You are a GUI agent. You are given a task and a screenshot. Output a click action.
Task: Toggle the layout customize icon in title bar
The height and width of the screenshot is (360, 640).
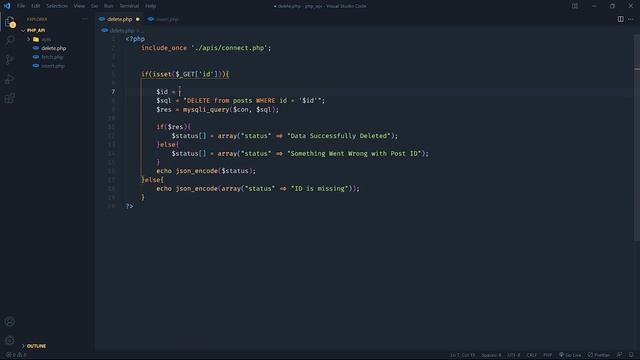pyautogui.click(x=575, y=6)
